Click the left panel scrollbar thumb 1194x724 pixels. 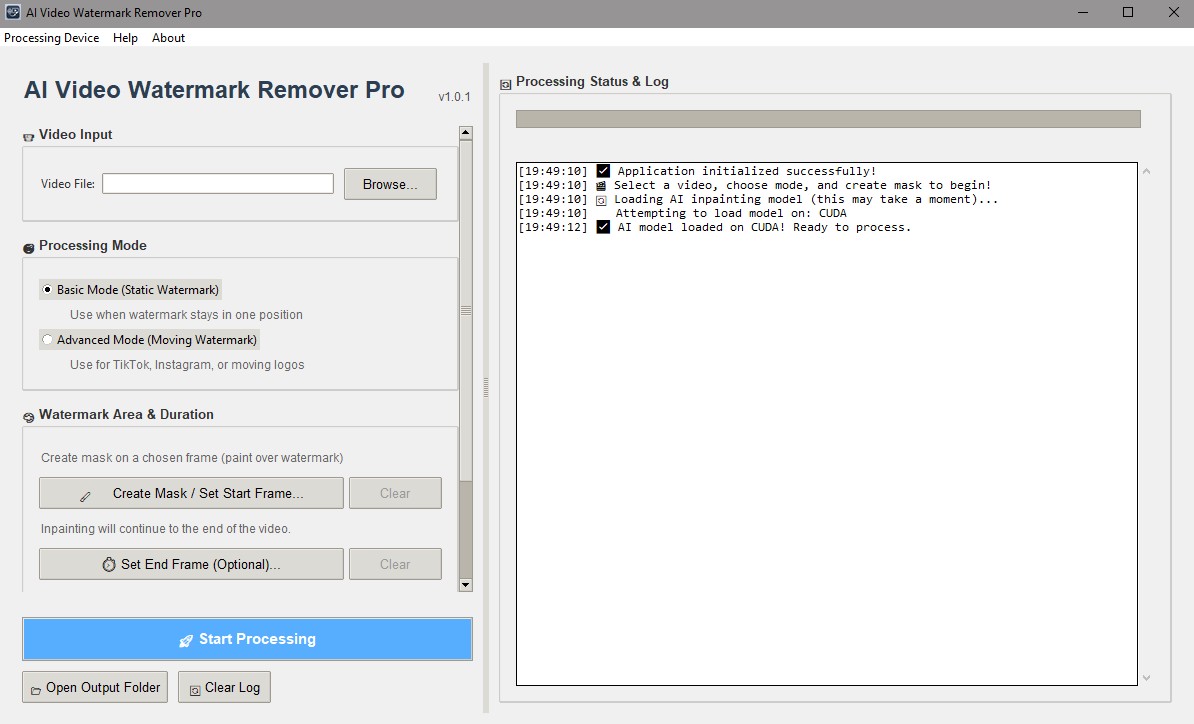coord(466,311)
